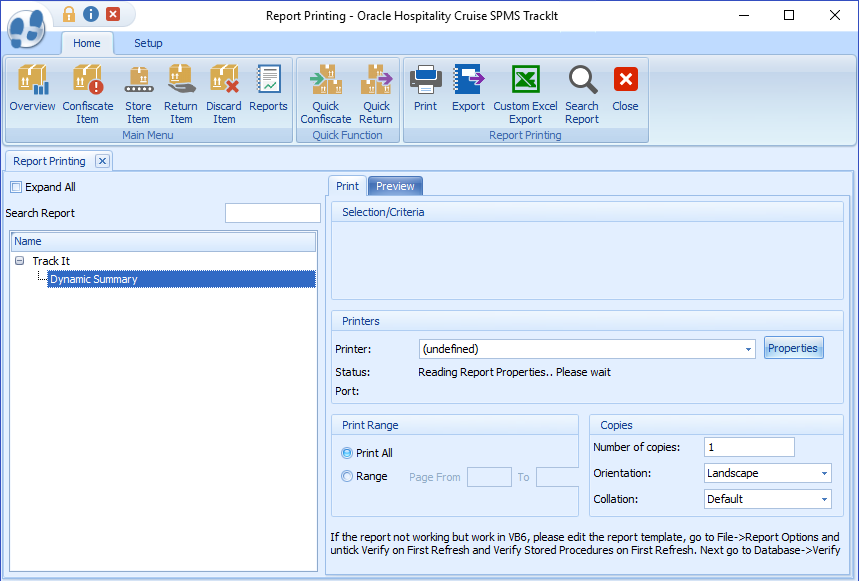This screenshot has width=859, height=581.
Task: Click the Search Report input field
Action: (273, 213)
